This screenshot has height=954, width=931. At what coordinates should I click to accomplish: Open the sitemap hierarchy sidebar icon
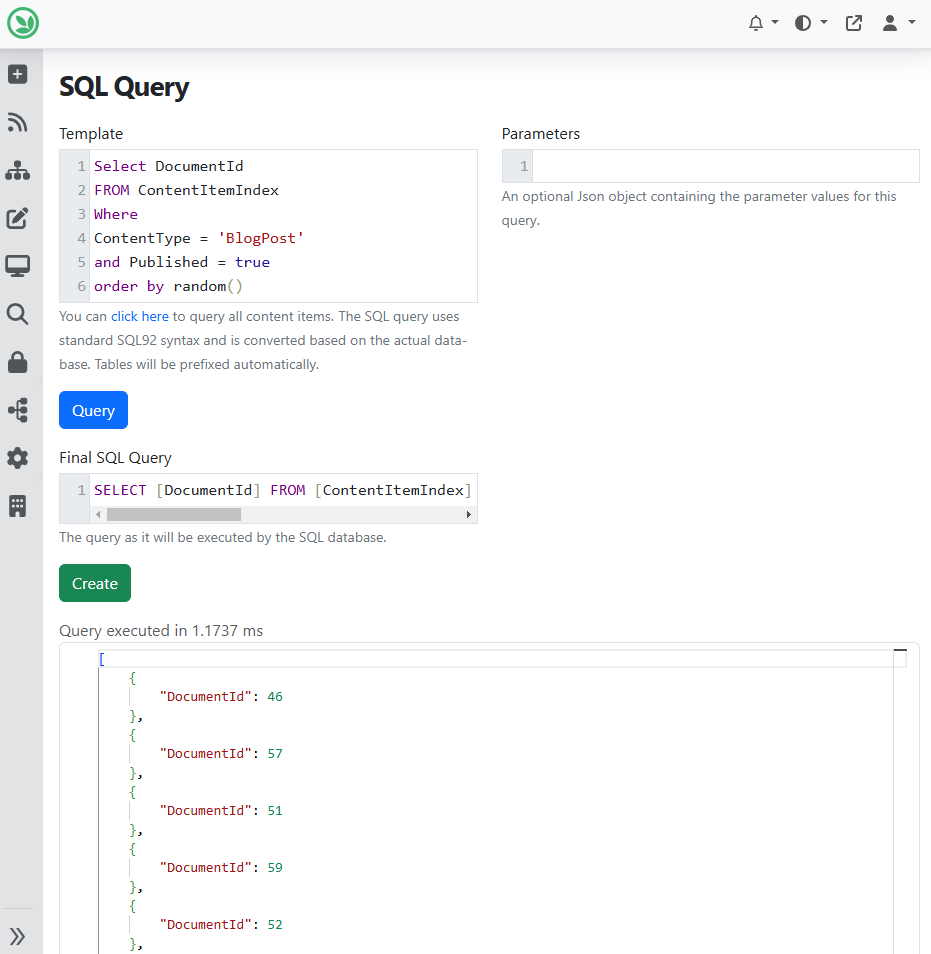18,170
